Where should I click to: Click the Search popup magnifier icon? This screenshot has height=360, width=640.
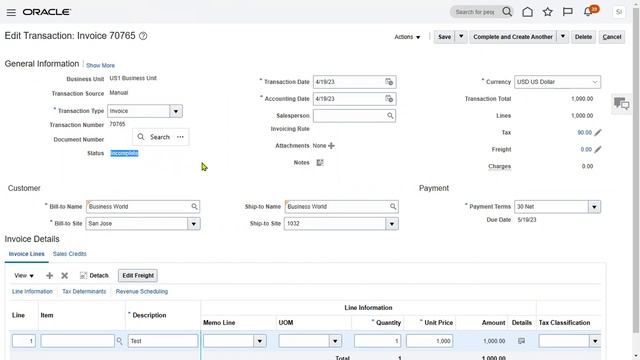[141, 137]
